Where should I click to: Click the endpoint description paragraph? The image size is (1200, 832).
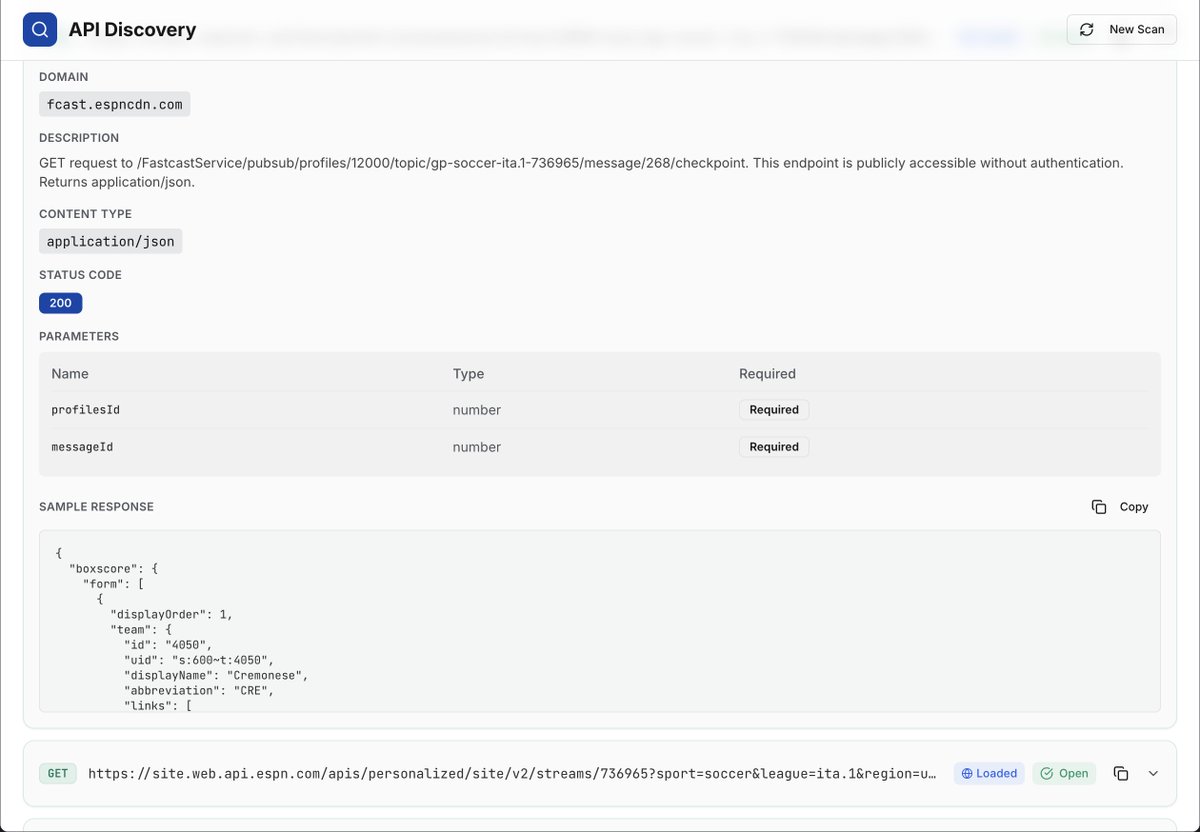point(581,172)
